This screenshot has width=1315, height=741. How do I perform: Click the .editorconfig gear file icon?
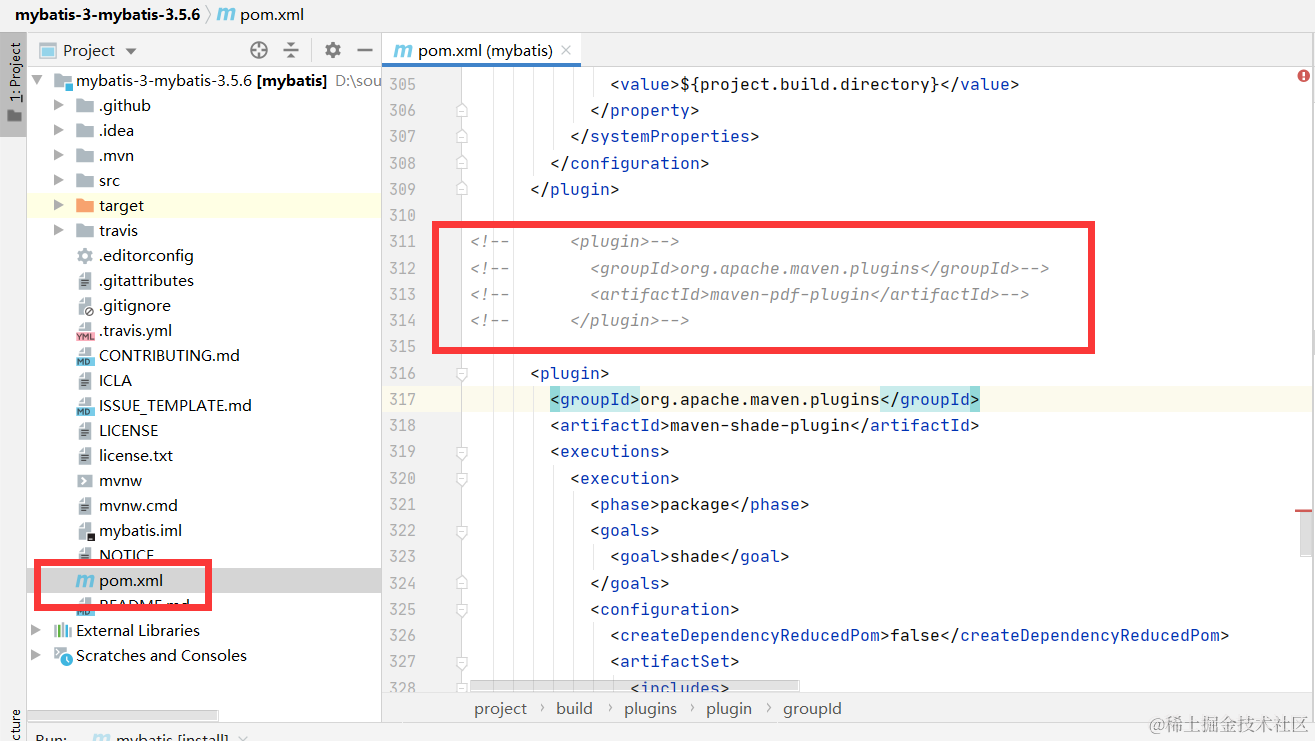coord(85,255)
